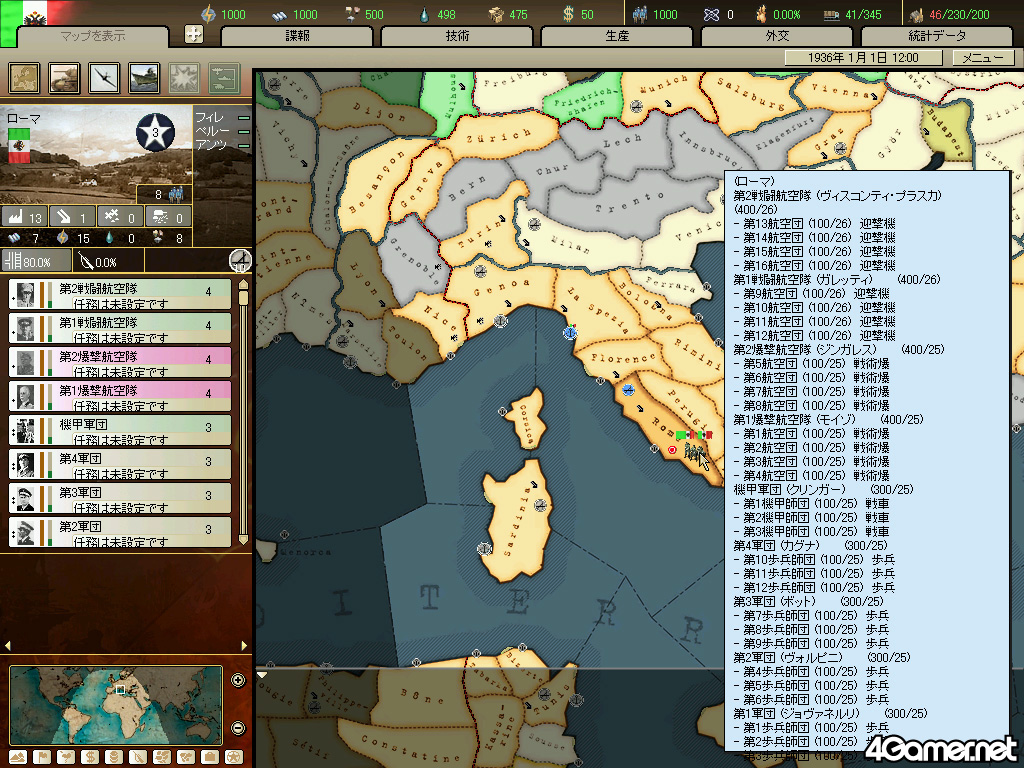
Task: Click the factory industrial capacity icon
Action: [x=16, y=217]
